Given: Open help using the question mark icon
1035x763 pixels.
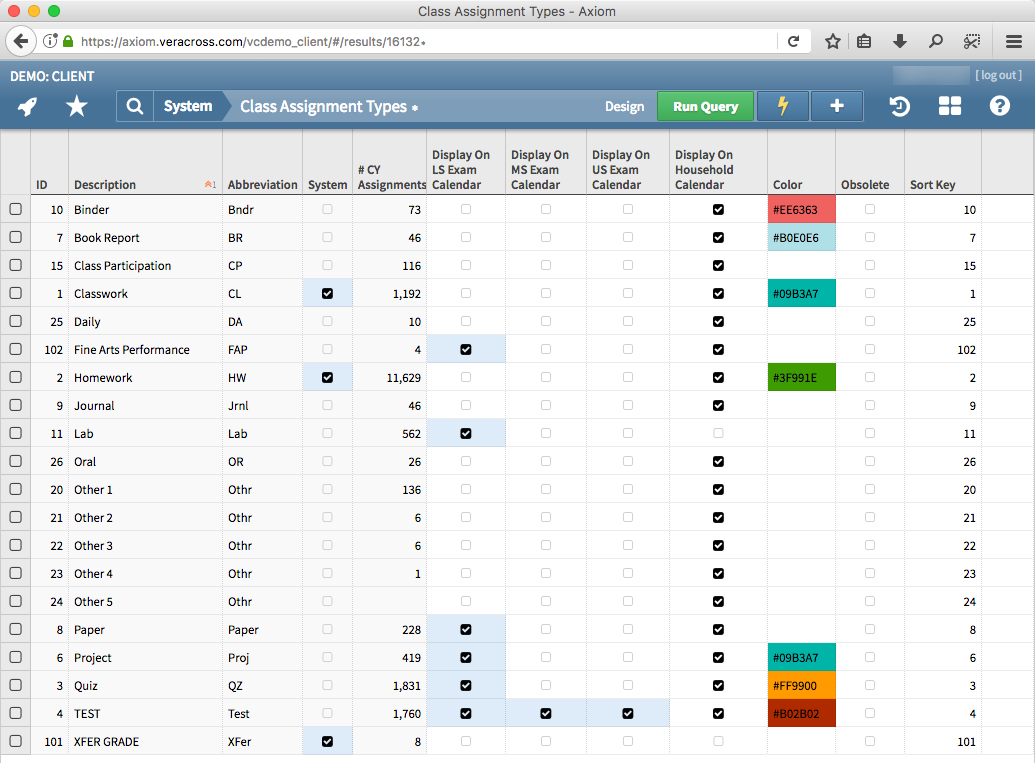Looking at the screenshot, I should [999, 105].
